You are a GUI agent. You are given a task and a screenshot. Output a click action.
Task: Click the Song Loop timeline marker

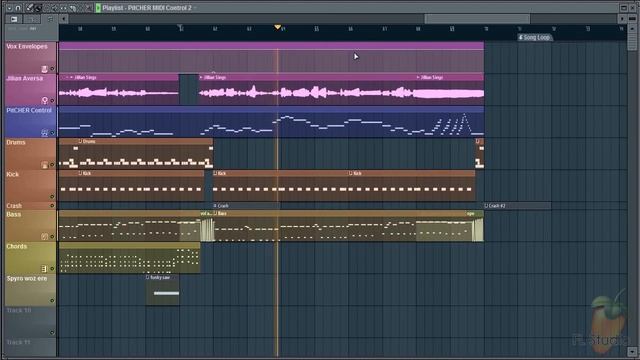(x=535, y=38)
